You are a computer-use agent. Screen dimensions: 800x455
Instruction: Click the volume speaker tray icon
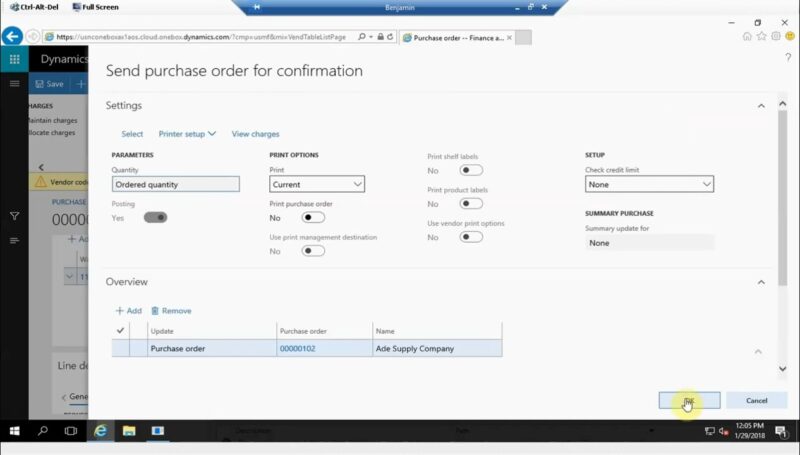click(723, 432)
